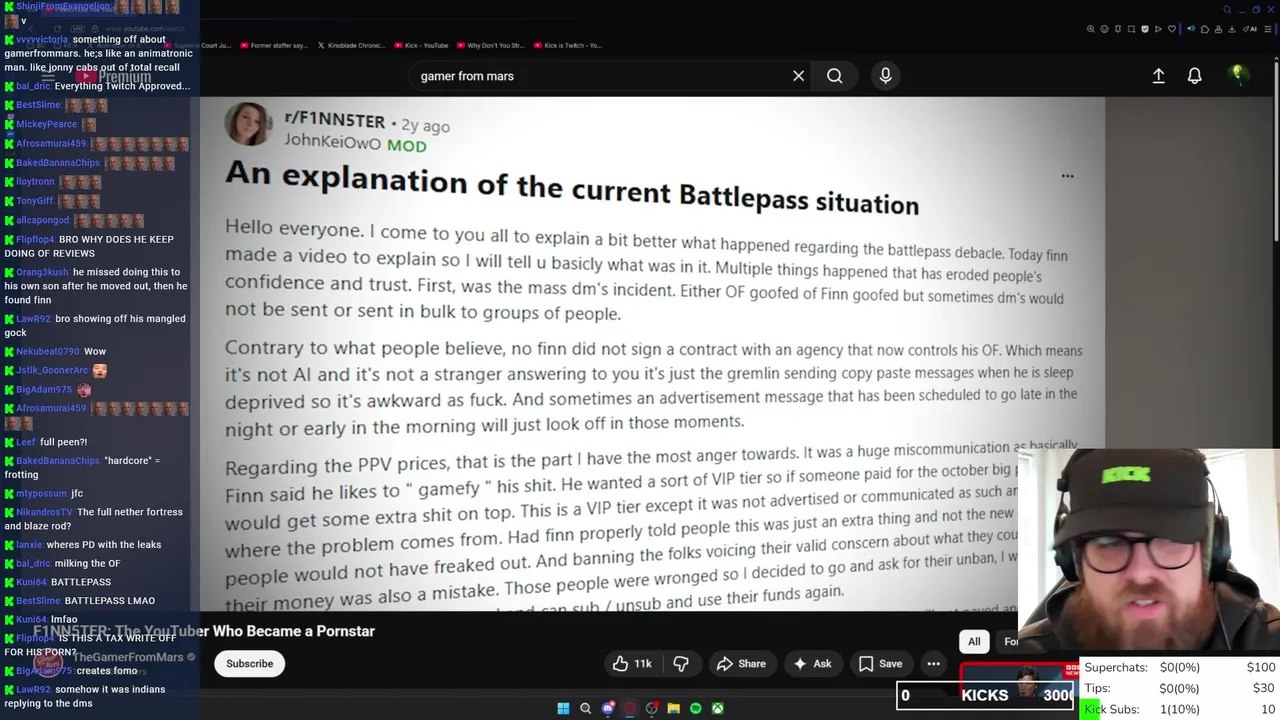
Task: Save the video to a playlist
Action: point(880,663)
